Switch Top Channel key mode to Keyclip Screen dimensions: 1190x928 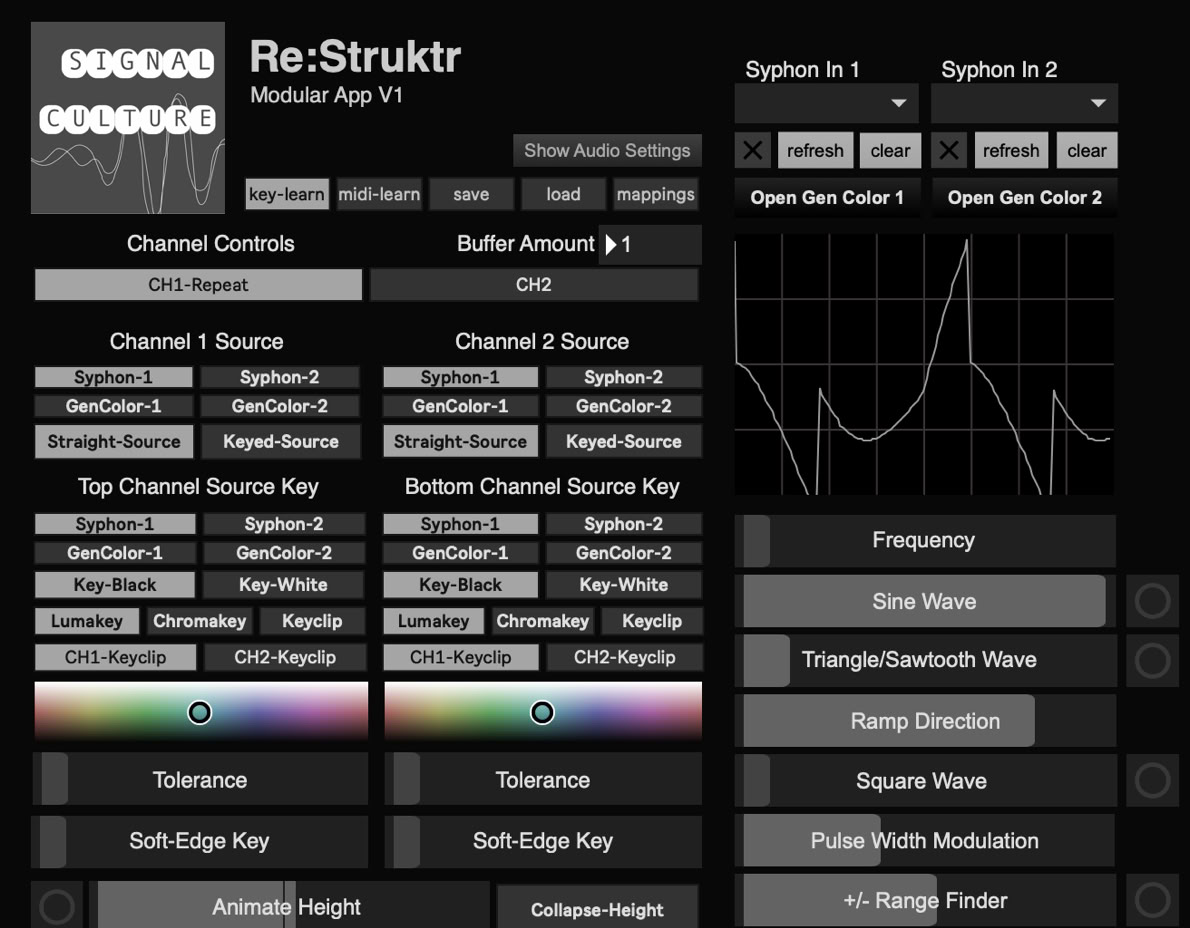312,621
